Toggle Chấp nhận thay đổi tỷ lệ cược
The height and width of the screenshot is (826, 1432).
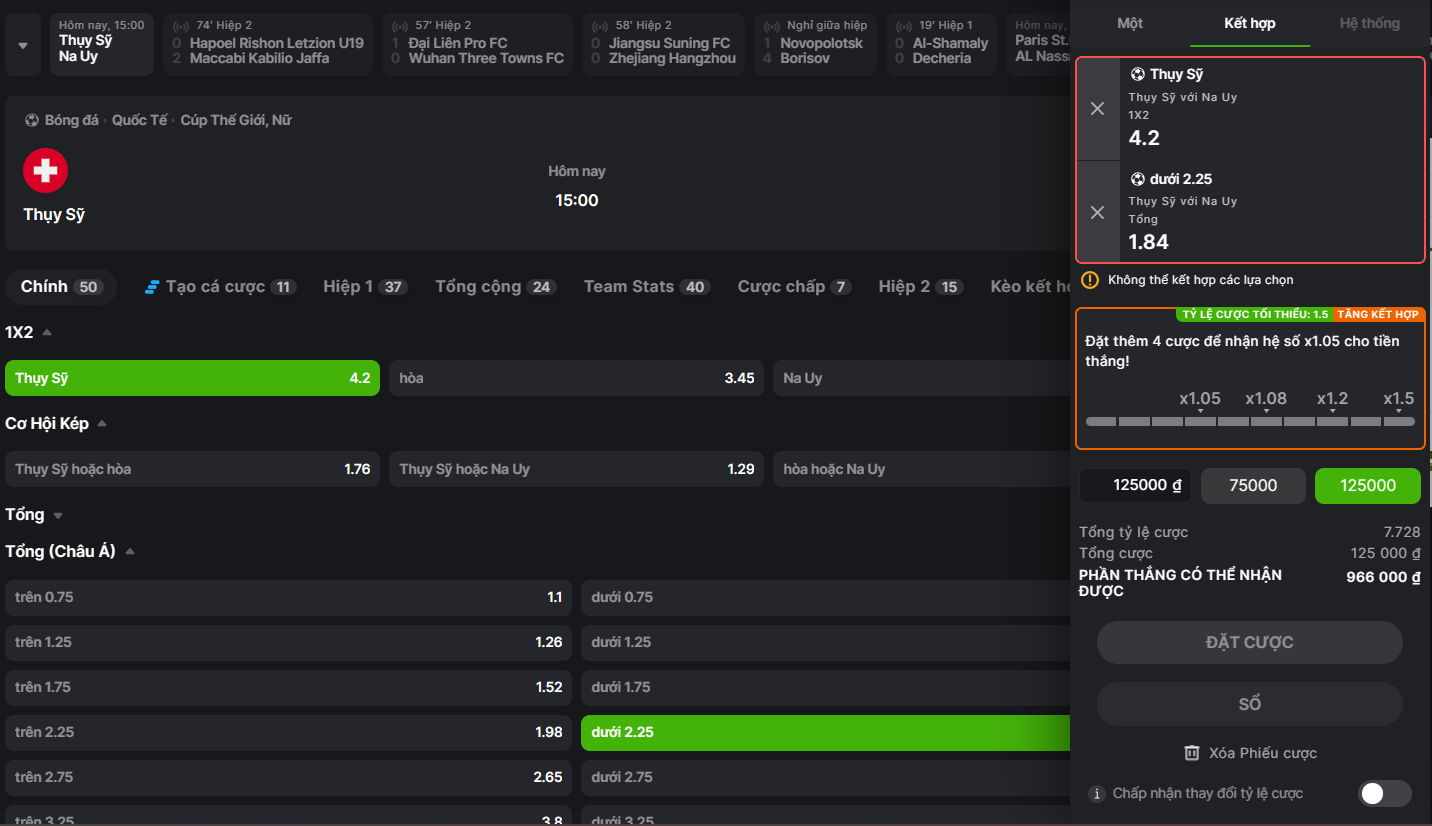click(x=1384, y=793)
